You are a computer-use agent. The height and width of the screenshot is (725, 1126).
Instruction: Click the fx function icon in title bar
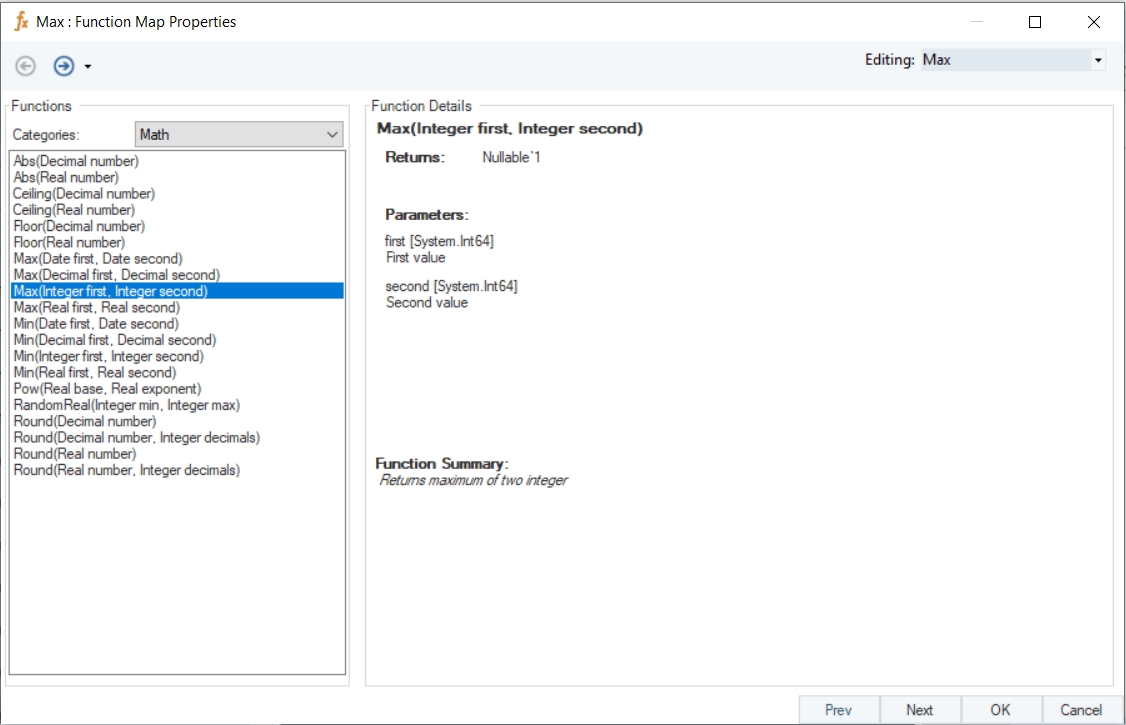[21, 21]
